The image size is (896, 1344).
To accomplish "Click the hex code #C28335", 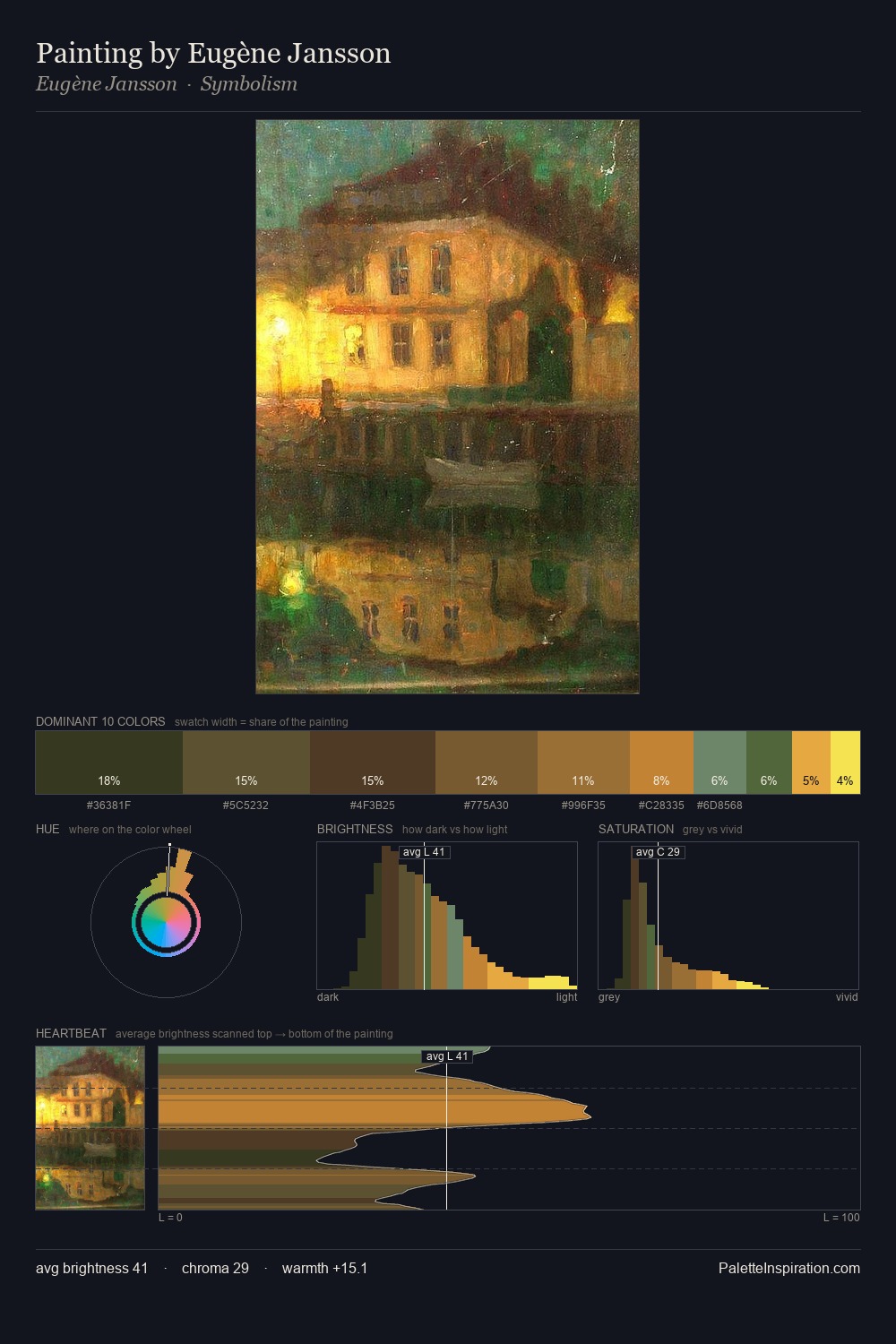I will click(661, 806).
